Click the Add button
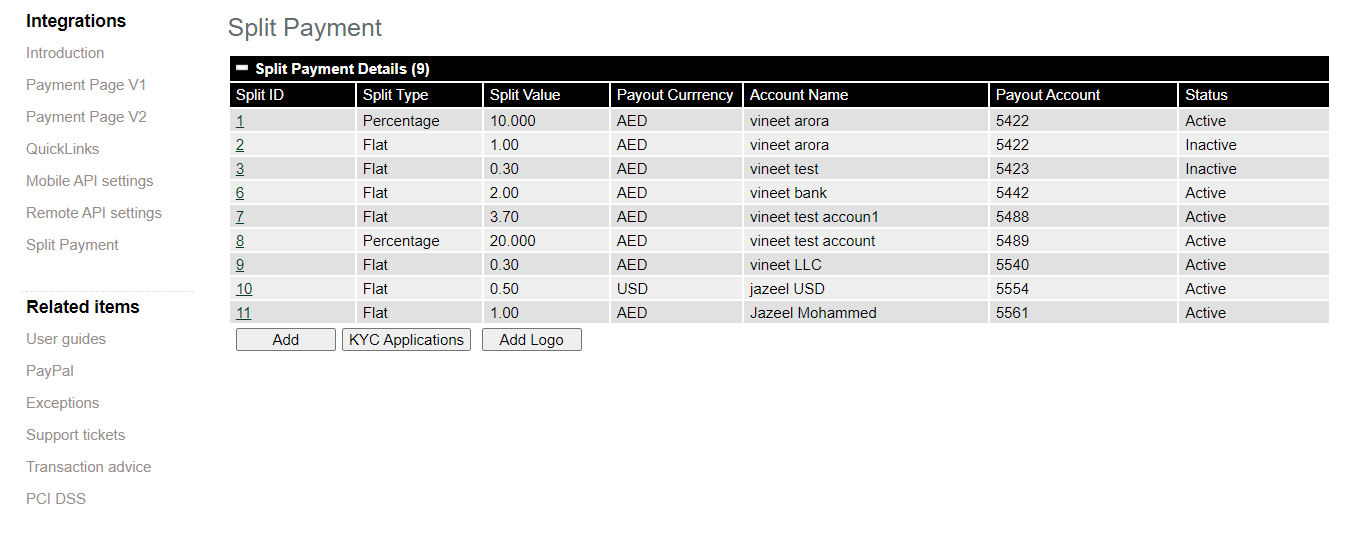This screenshot has height=552, width=1372. (x=286, y=340)
